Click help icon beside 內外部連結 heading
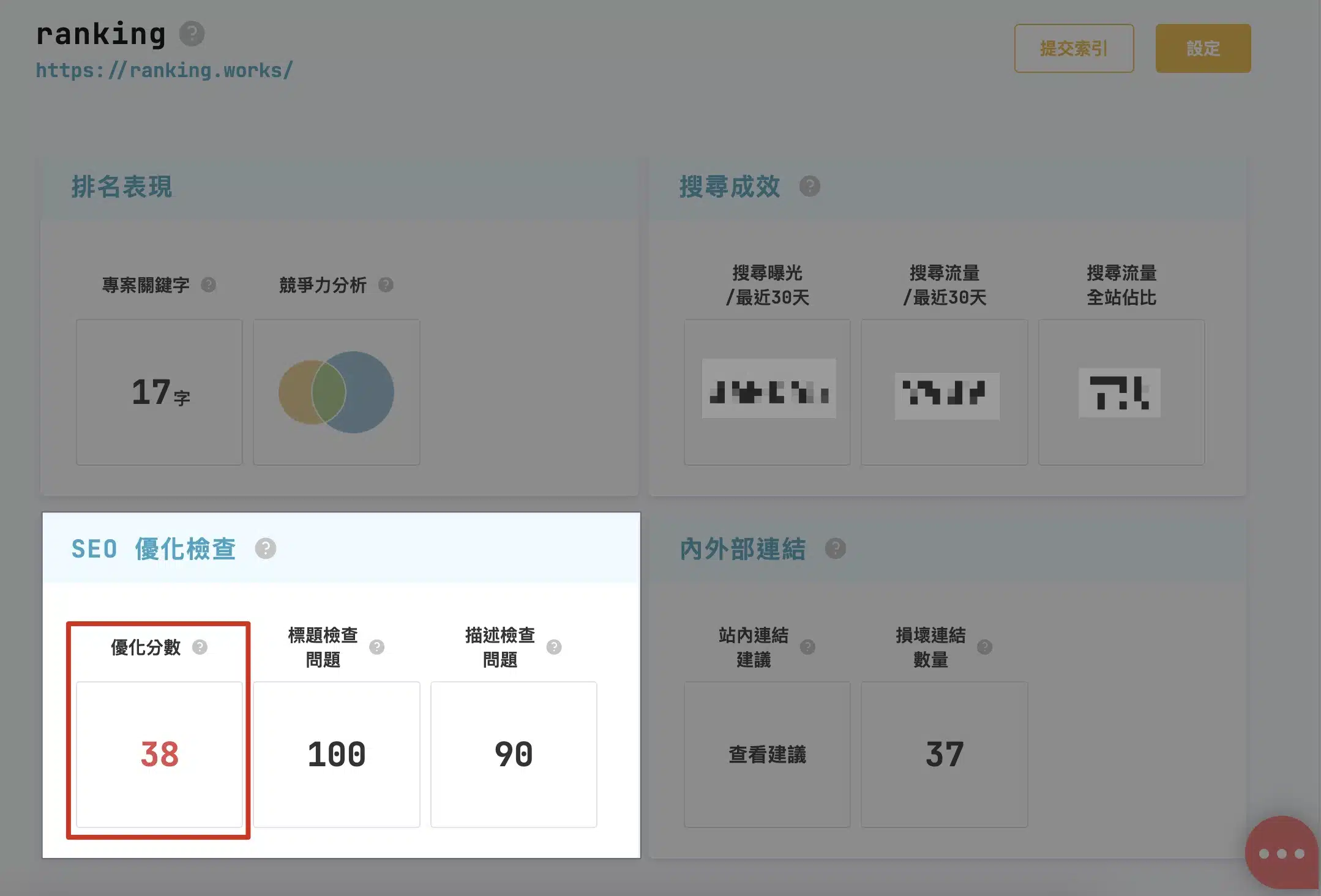Viewport: 1321px width, 896px height. [835, 548]
